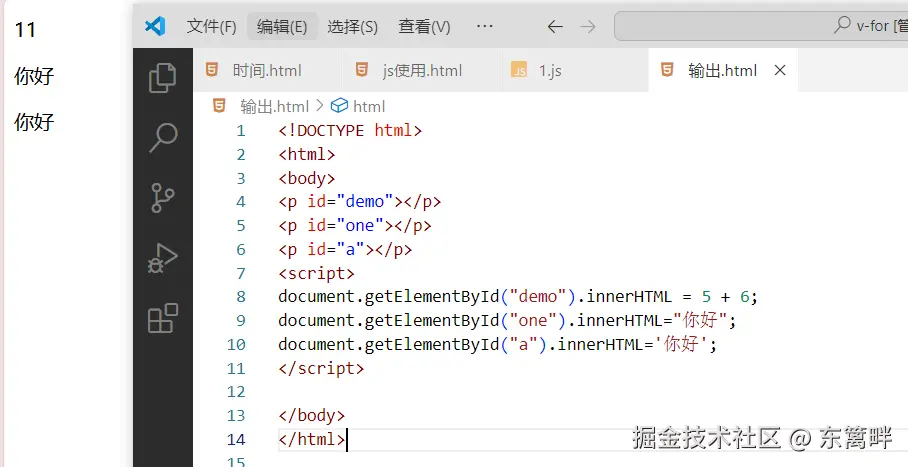Click the 5 + 6 expression on line 8
Image resolution: width=908 pixels, height=467 pixels.
[726, 297]
